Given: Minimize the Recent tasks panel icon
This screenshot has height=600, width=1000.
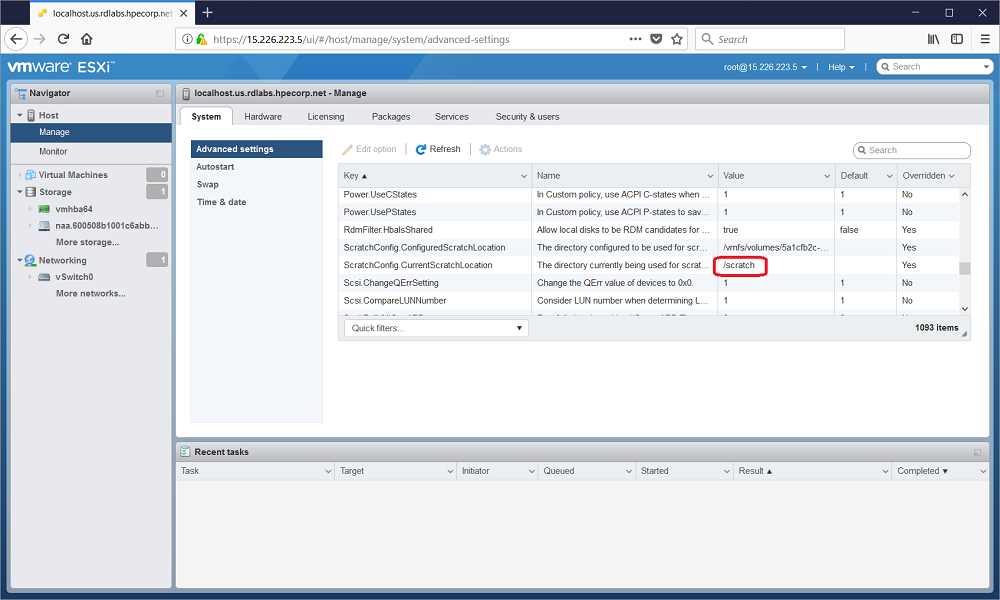Looking at the screenshot, I should click(x=977, y=452).
